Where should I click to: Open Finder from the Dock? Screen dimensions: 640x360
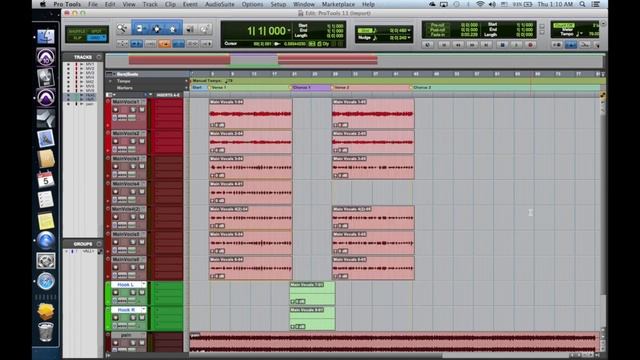46,37
